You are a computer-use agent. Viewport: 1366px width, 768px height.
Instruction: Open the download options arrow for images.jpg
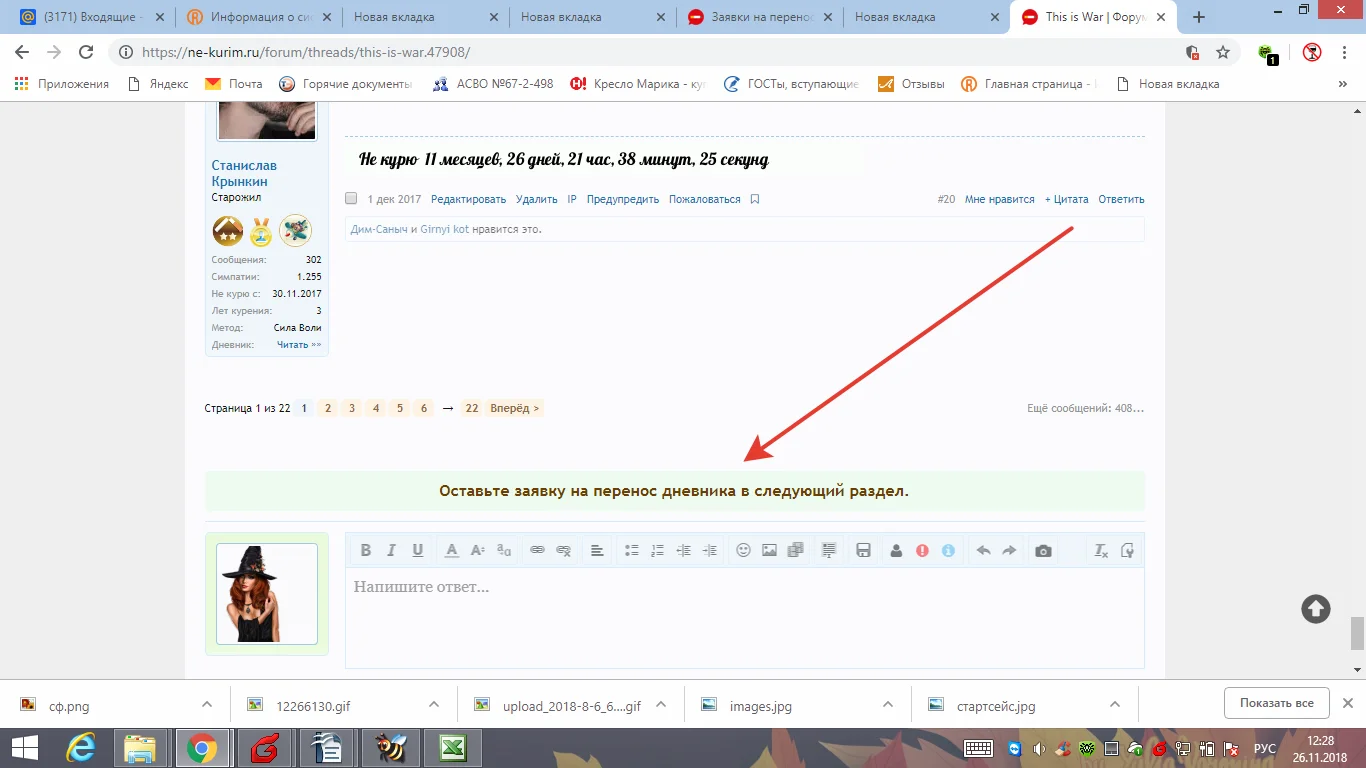coord(888,705)
